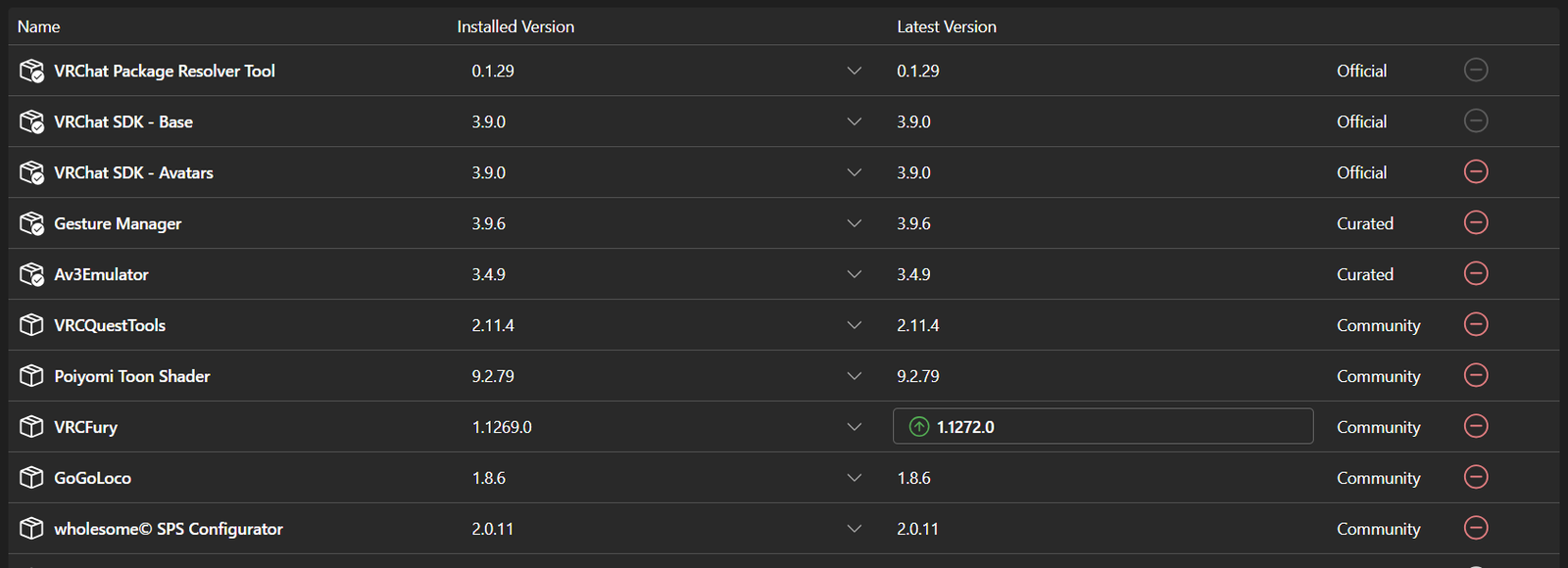
Task: Open Av3Emulator version dropdown chevron
Action: (x=854, y=274)
